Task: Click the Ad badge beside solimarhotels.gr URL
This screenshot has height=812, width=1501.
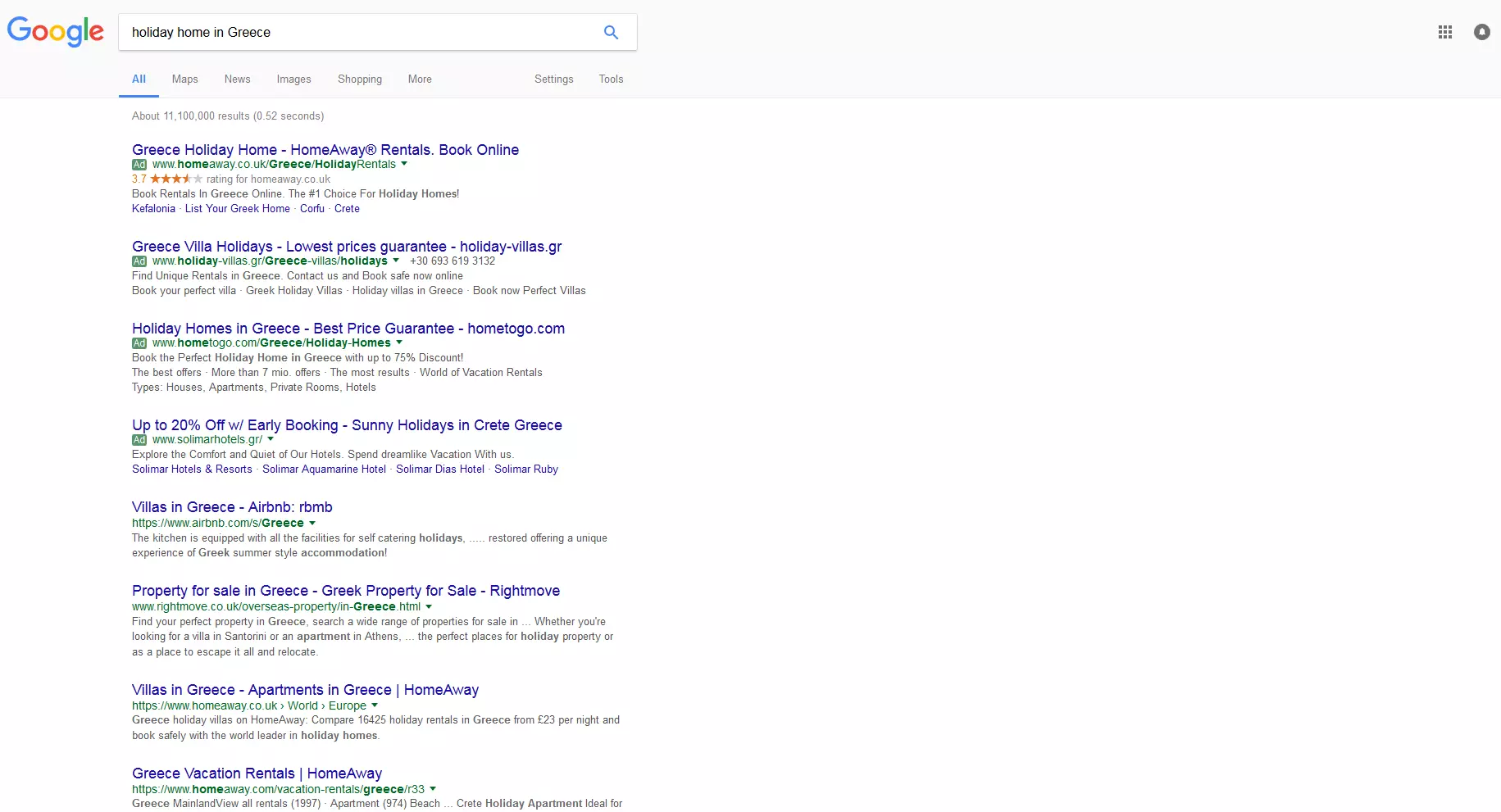Action: click(139, 440)
